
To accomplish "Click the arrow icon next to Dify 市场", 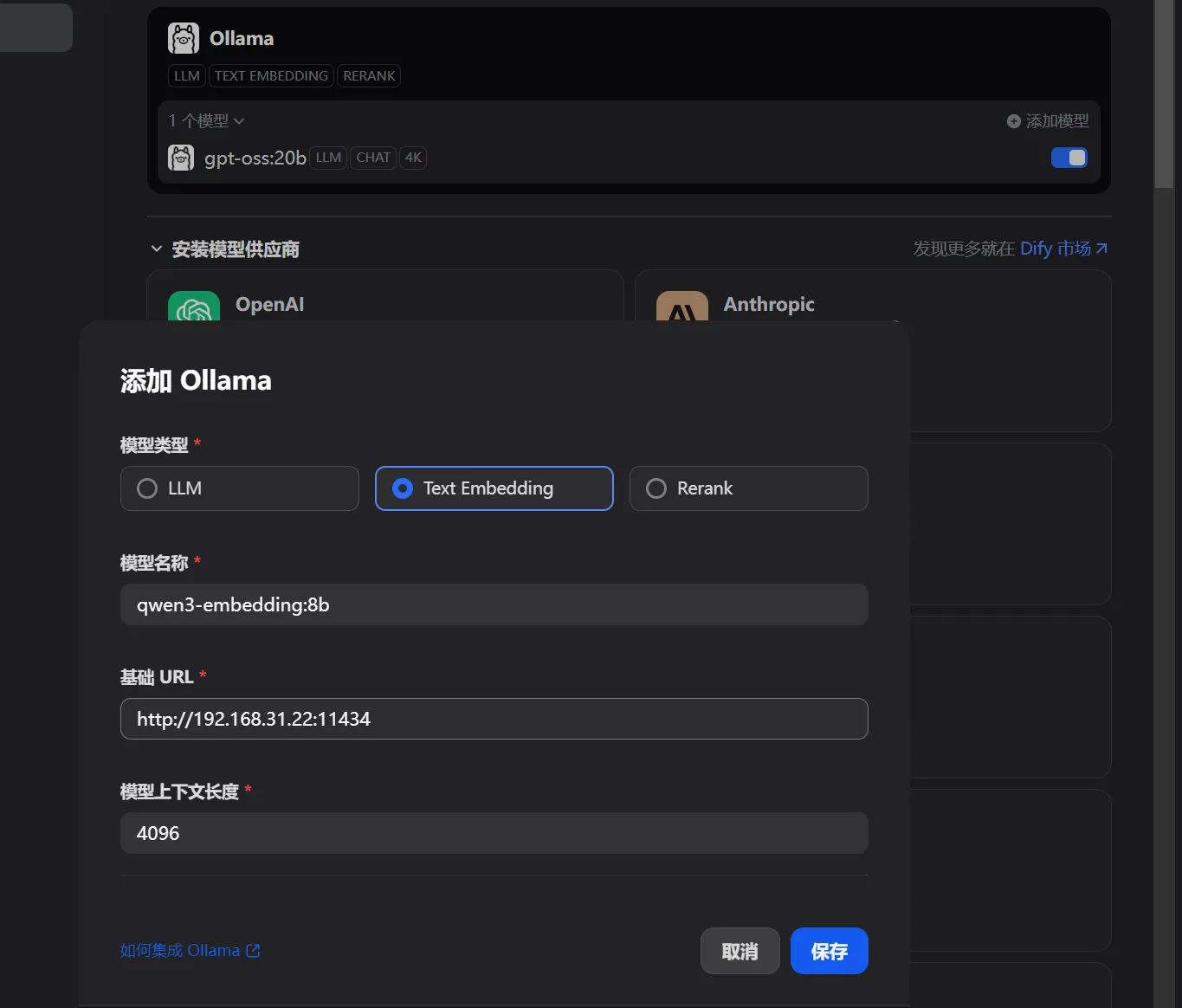I will click(x=1101, y=249).
